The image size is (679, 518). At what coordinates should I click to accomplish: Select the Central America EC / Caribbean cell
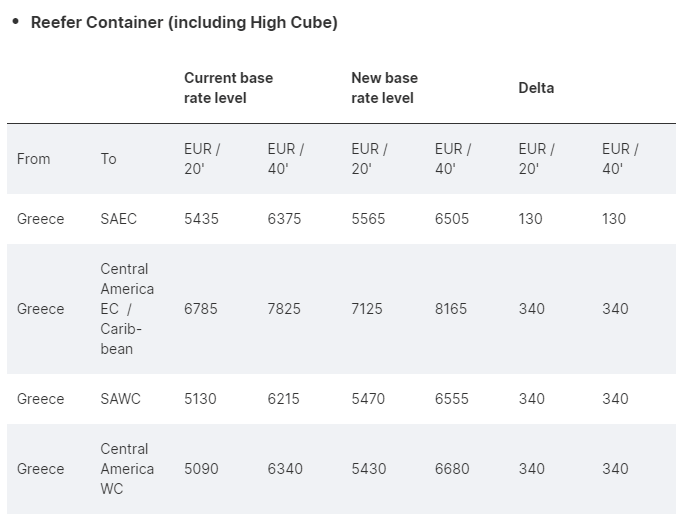(126, 309)
